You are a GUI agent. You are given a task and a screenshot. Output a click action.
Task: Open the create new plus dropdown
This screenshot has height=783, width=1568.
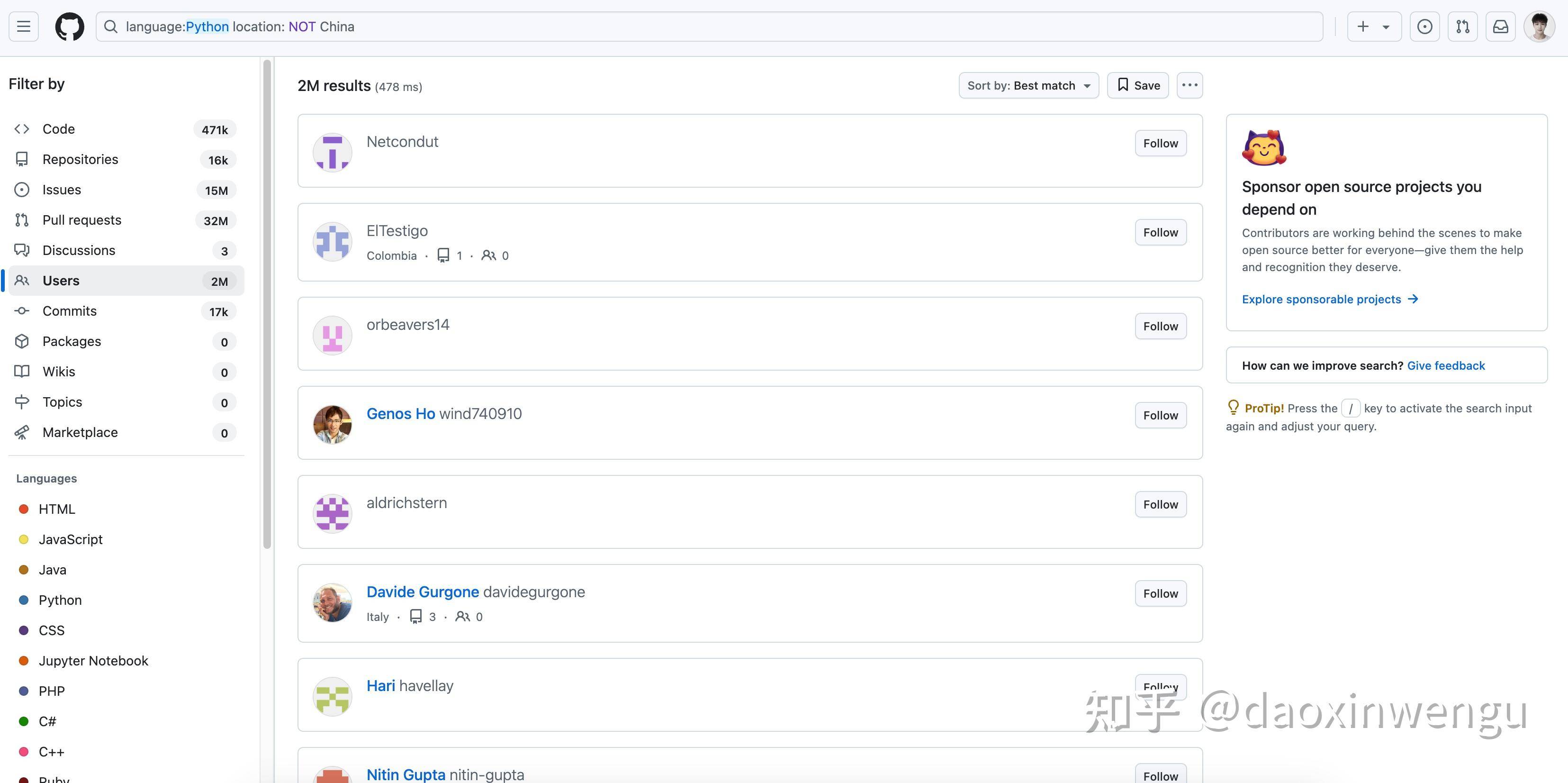click(1374, 27)
